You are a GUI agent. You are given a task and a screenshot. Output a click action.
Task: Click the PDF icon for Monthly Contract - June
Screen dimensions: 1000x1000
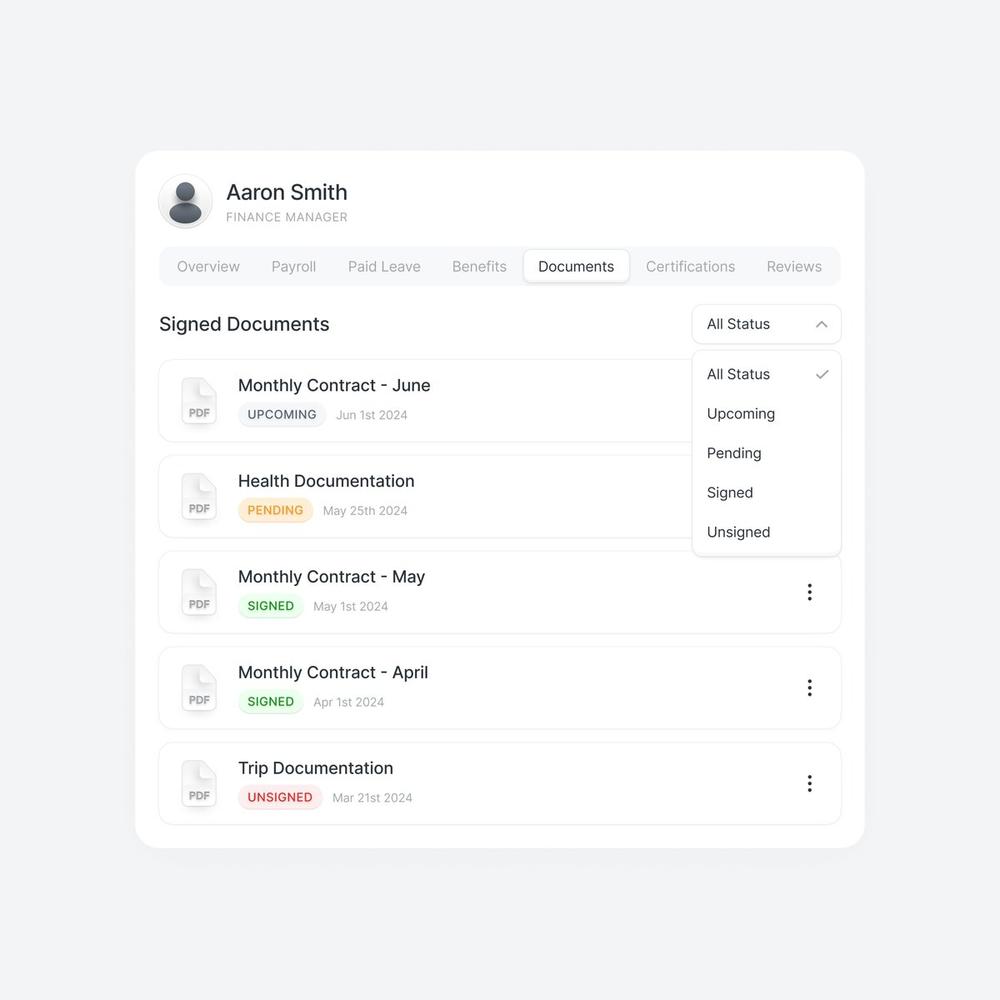(x=199, y=401)
